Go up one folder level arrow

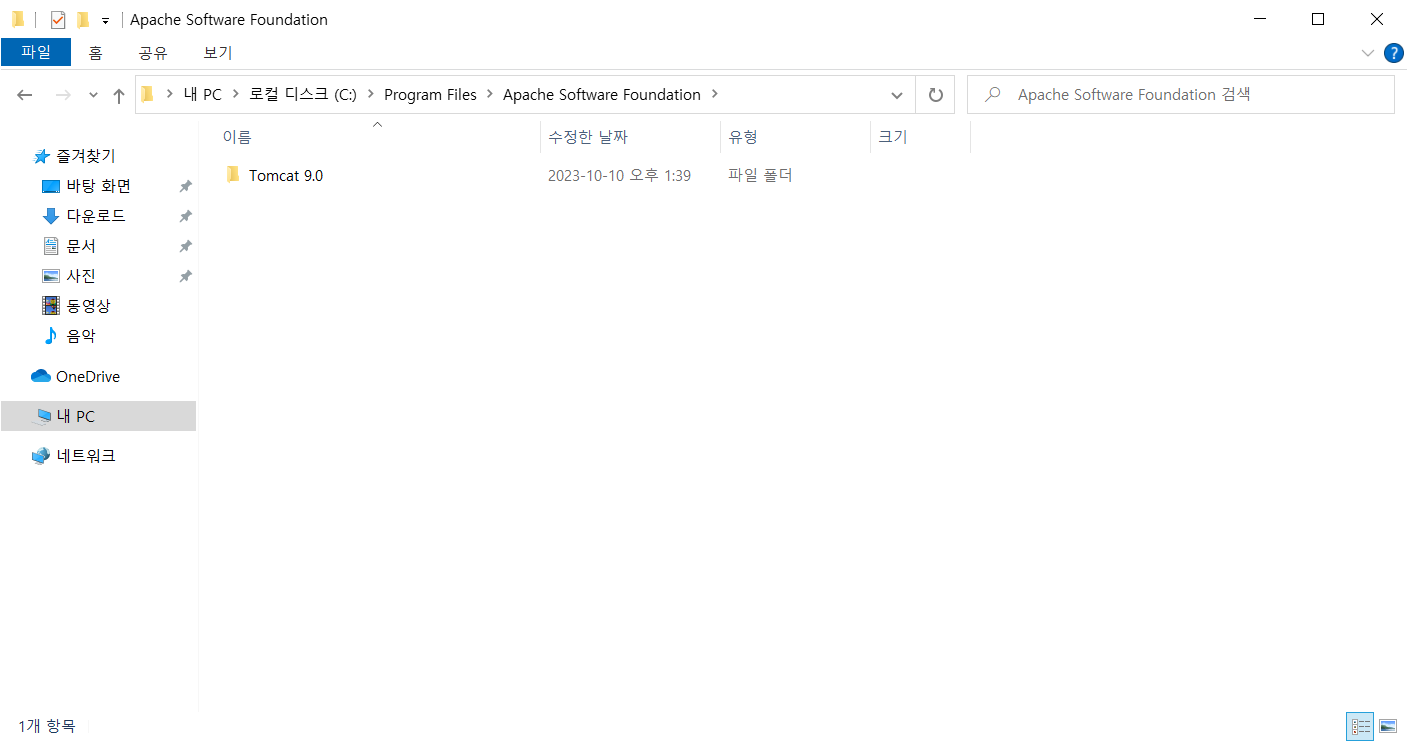pos(119,95)
